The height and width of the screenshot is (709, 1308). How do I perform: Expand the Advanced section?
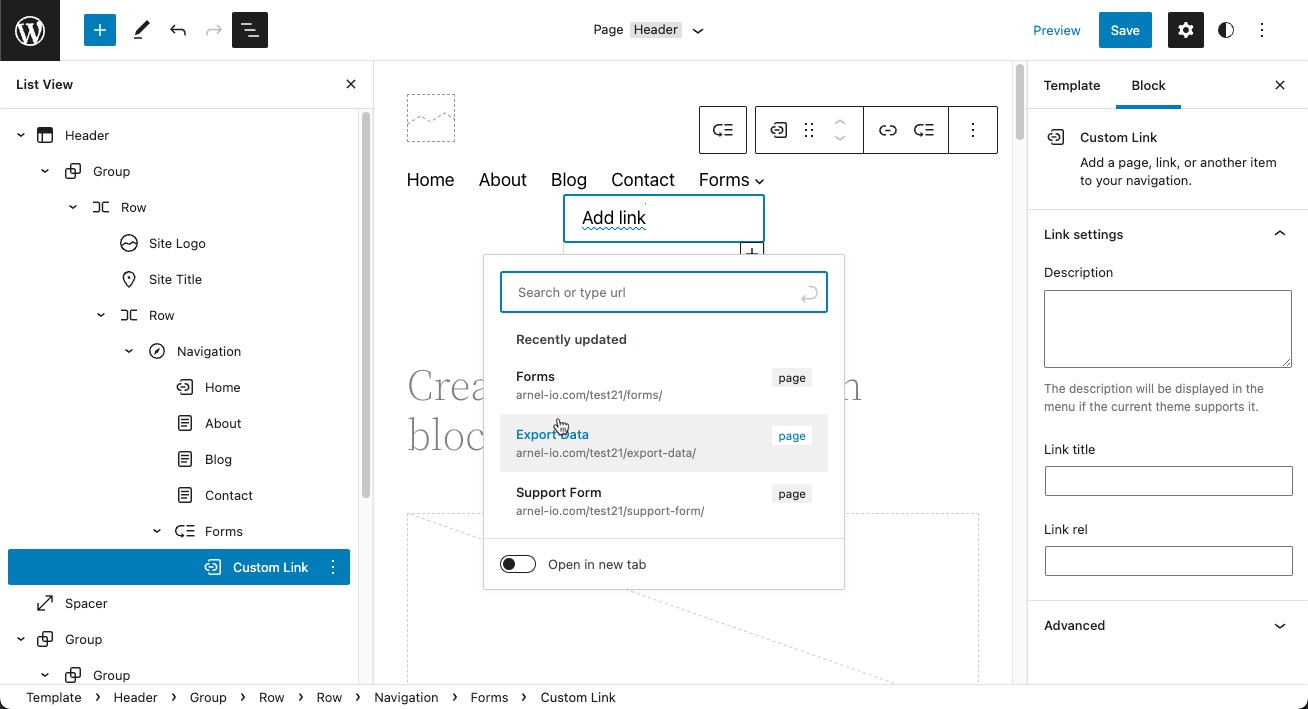[x=1279, y=626]
